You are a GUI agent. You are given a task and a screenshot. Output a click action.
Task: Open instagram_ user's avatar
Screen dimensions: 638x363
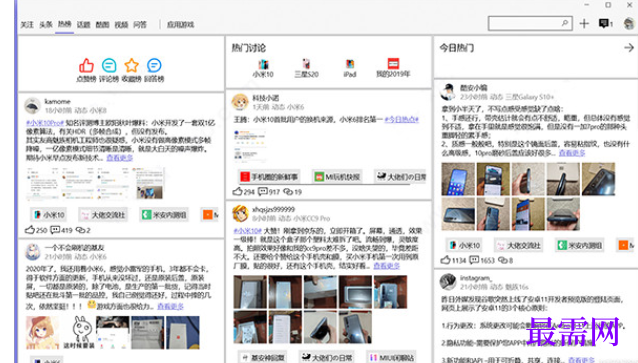click(x=448, y=282)
